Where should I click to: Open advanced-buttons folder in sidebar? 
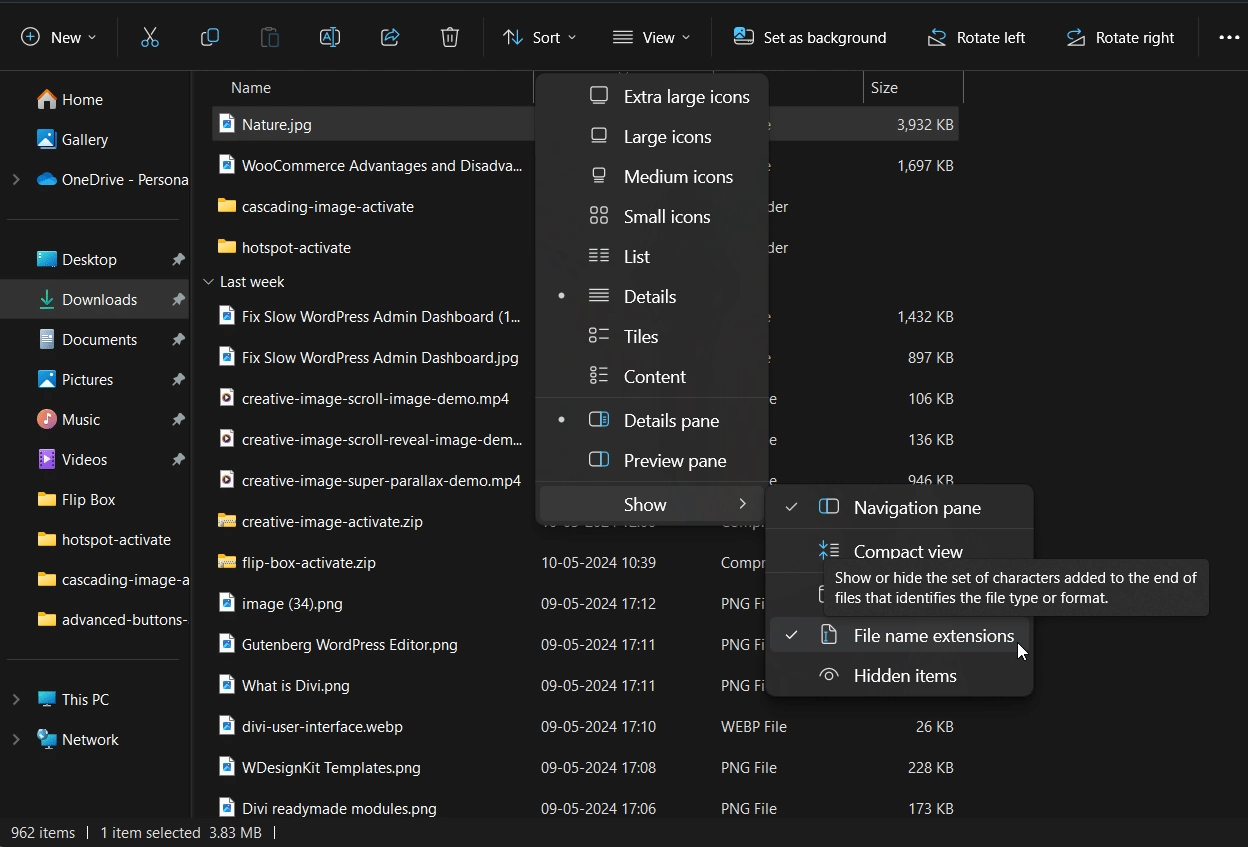[x=112, y=619]
